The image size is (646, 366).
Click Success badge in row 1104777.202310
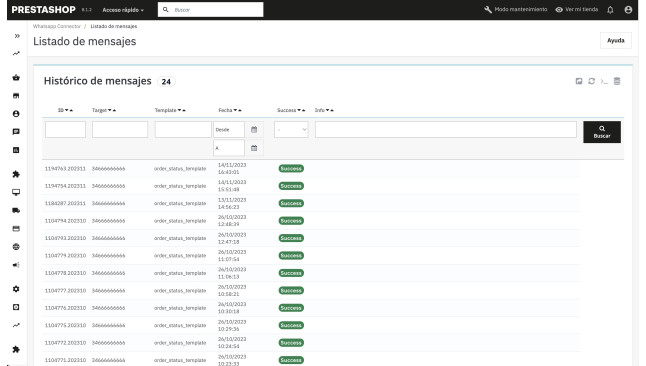[291, 291]
